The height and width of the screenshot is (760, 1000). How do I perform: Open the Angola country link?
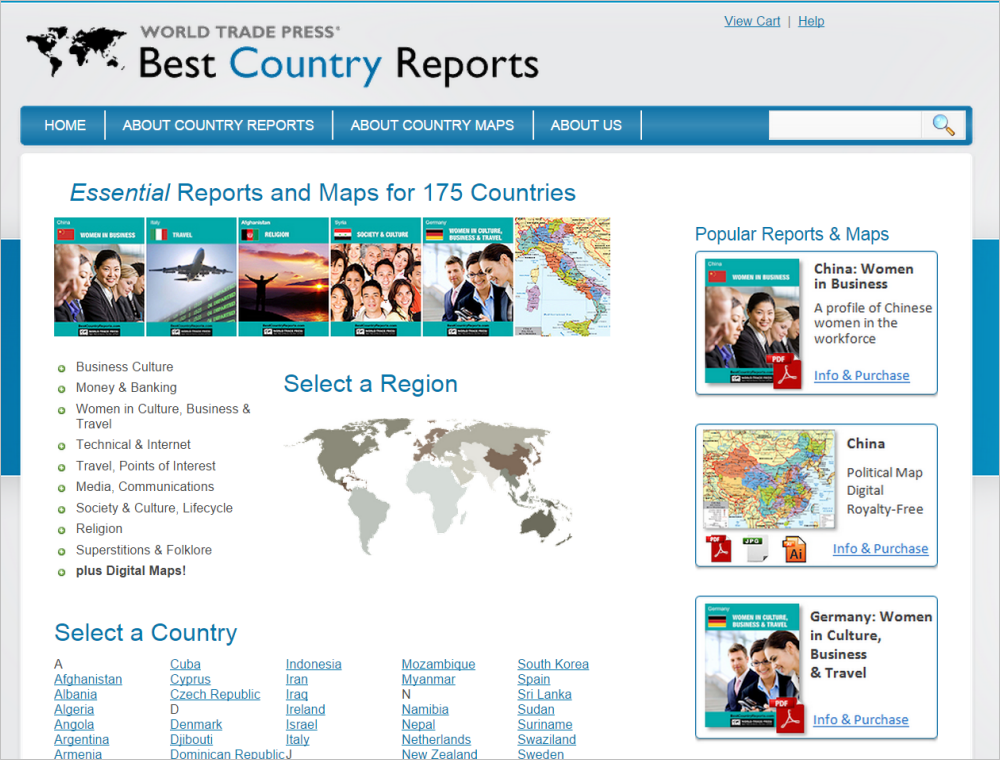[74, 725]
